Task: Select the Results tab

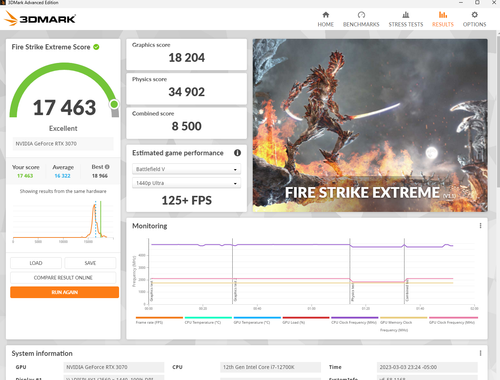Action: (x=443, y=19)
